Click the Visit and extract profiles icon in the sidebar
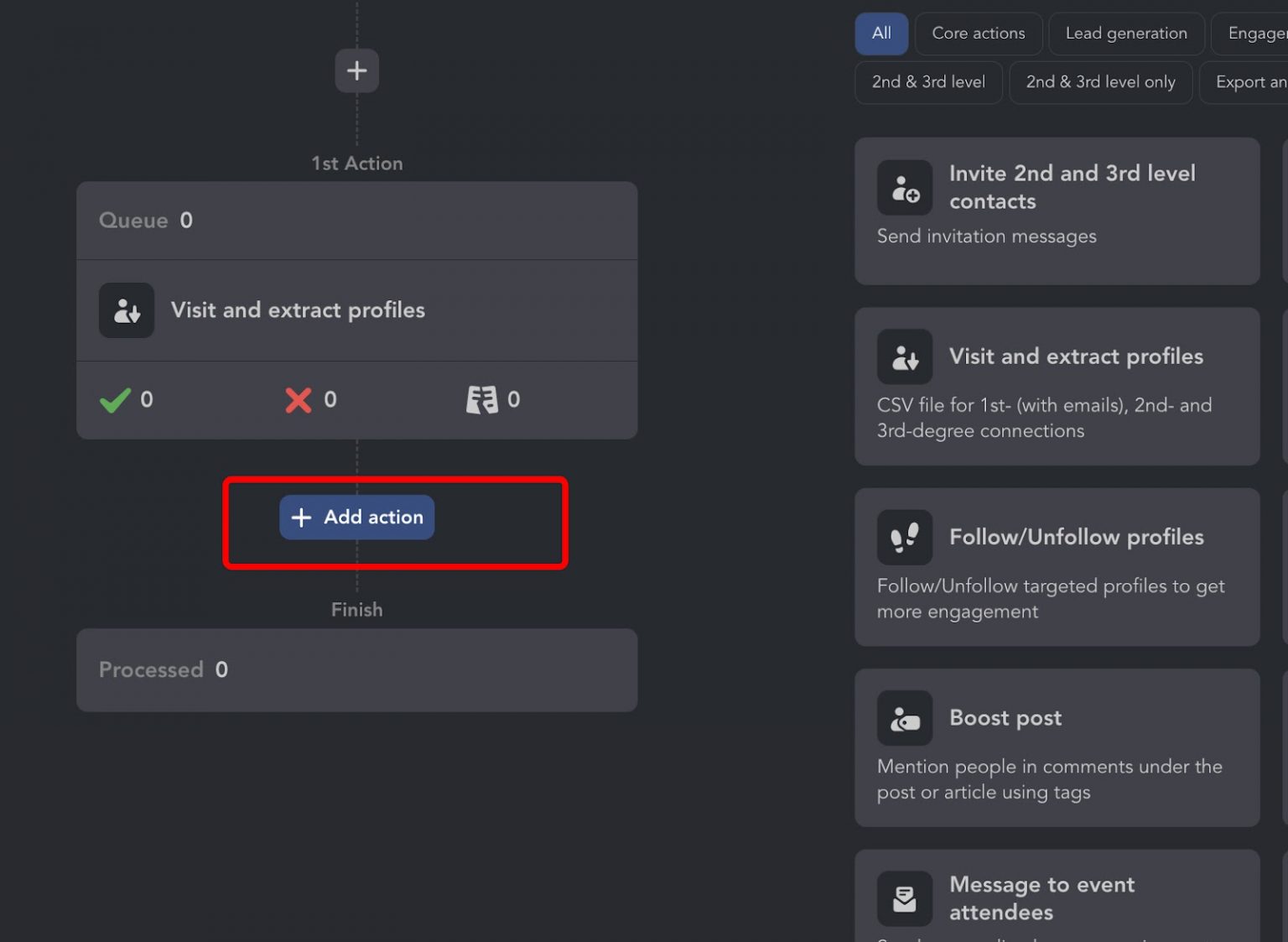The height and width of the screenshot is (942, 1288). tap(904, 357)
